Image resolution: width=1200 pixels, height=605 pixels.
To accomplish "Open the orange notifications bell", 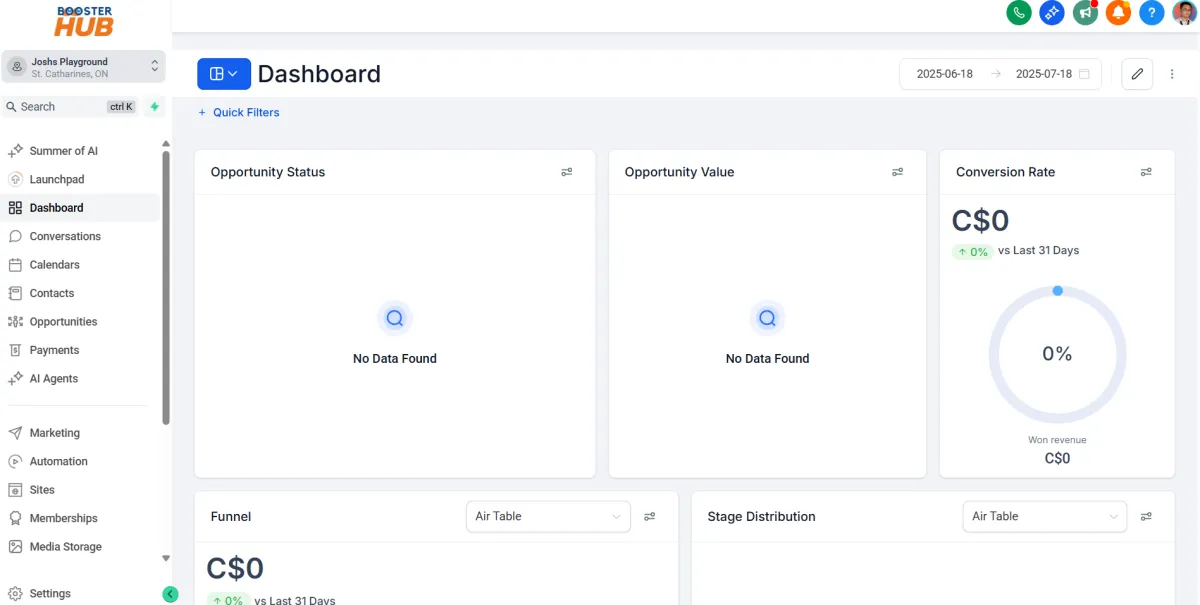I will pyautogui.click(x=1118, y=13).
